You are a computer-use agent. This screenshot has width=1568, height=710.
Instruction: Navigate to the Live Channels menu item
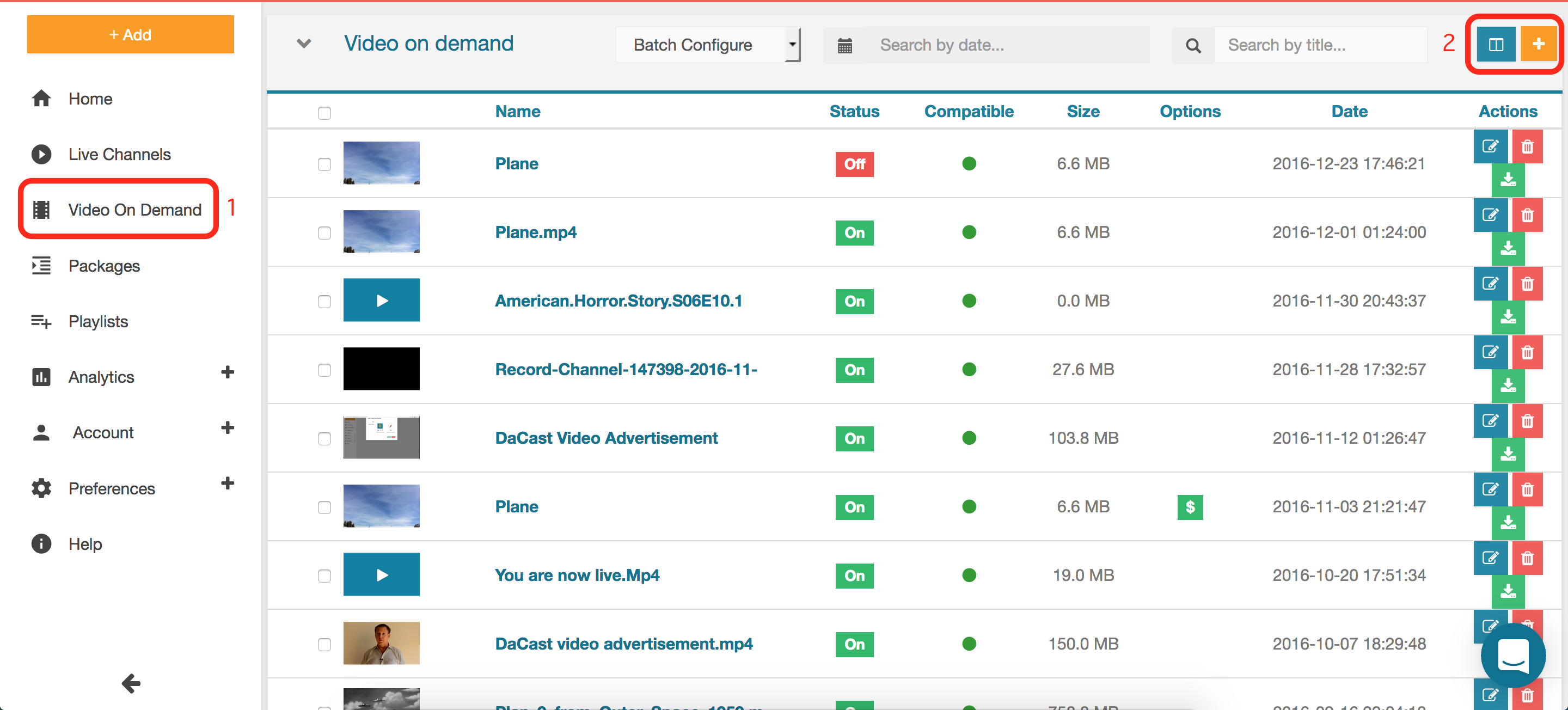click(118, 154)
